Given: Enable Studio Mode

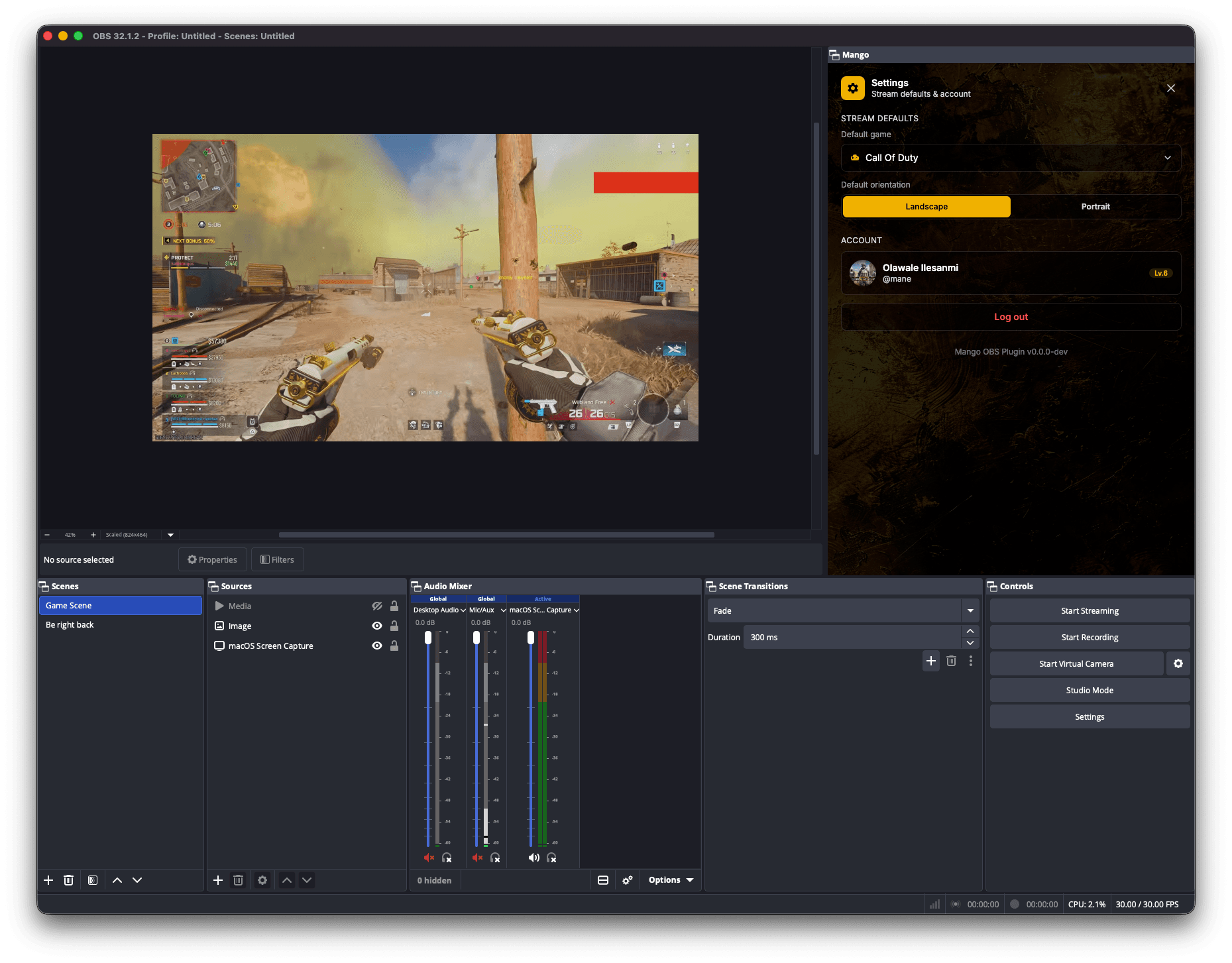Looking at the screenshot, I should point(1090,690).
